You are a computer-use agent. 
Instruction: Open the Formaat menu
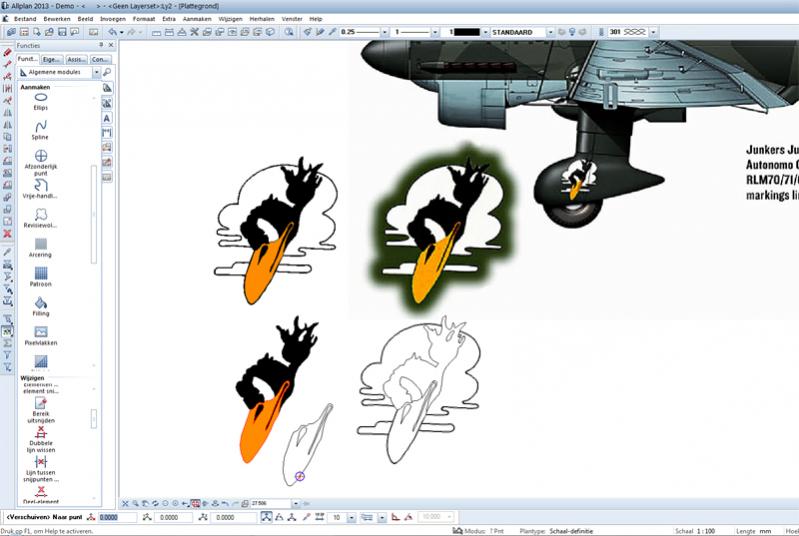click(x=144, y=19)
